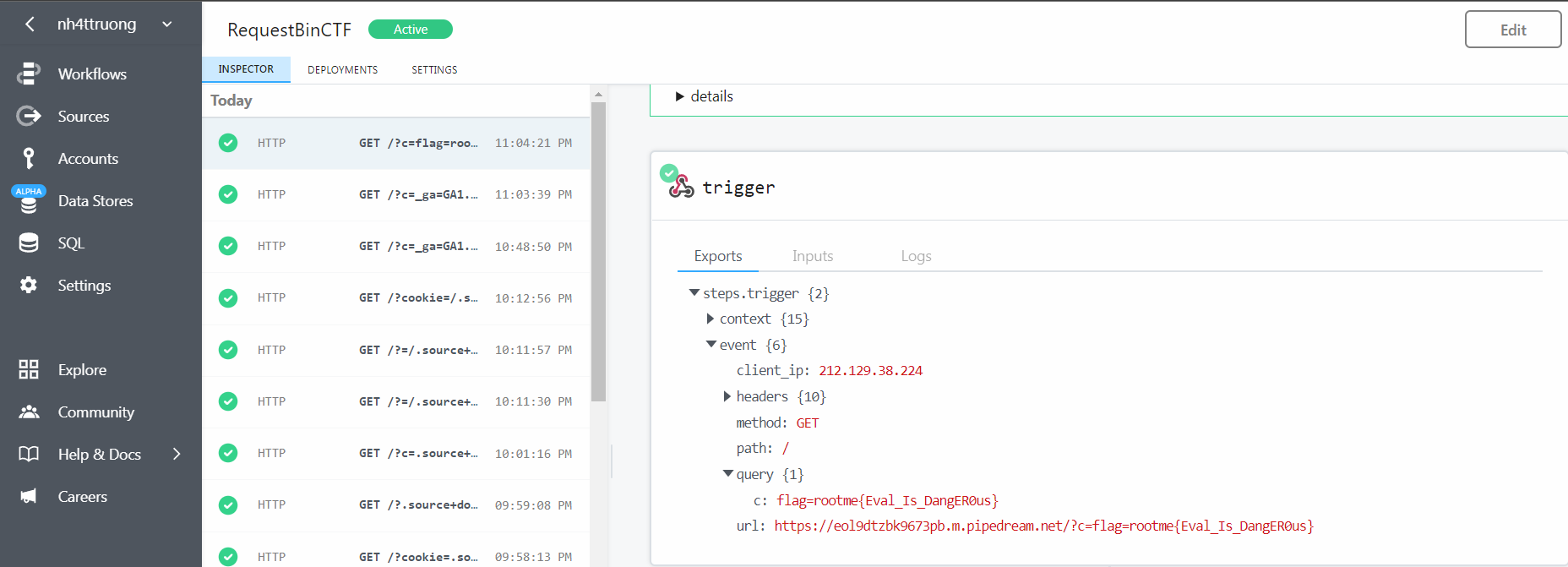Click the Accounts key icon
1568x567 pixels.
pyautogui.click(x=29, y=158)
